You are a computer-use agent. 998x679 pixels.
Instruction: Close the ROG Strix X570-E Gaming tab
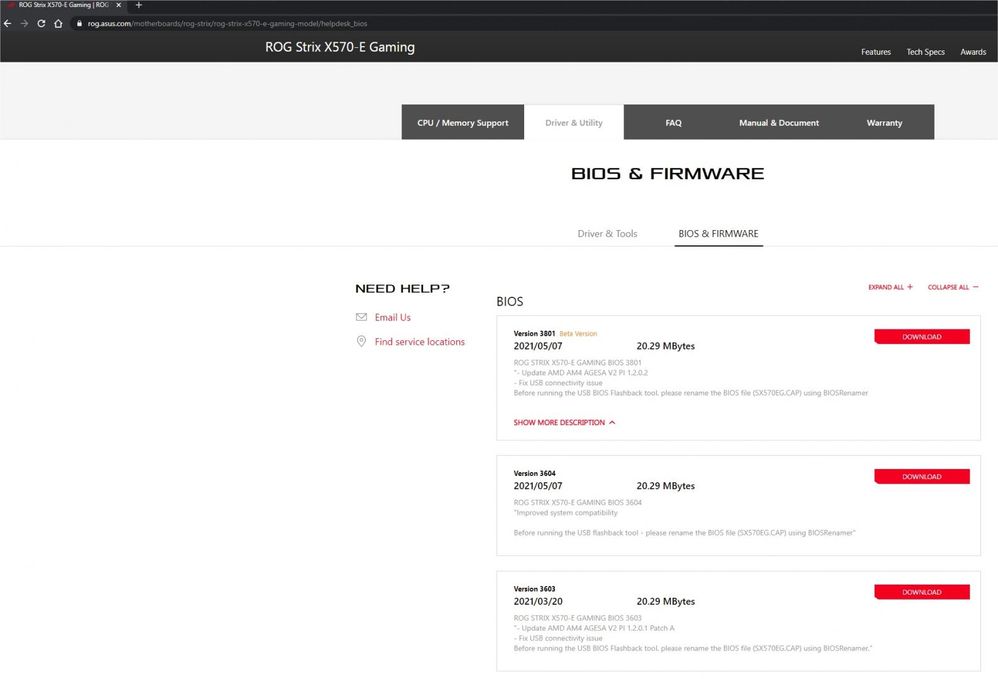point(118,5)
